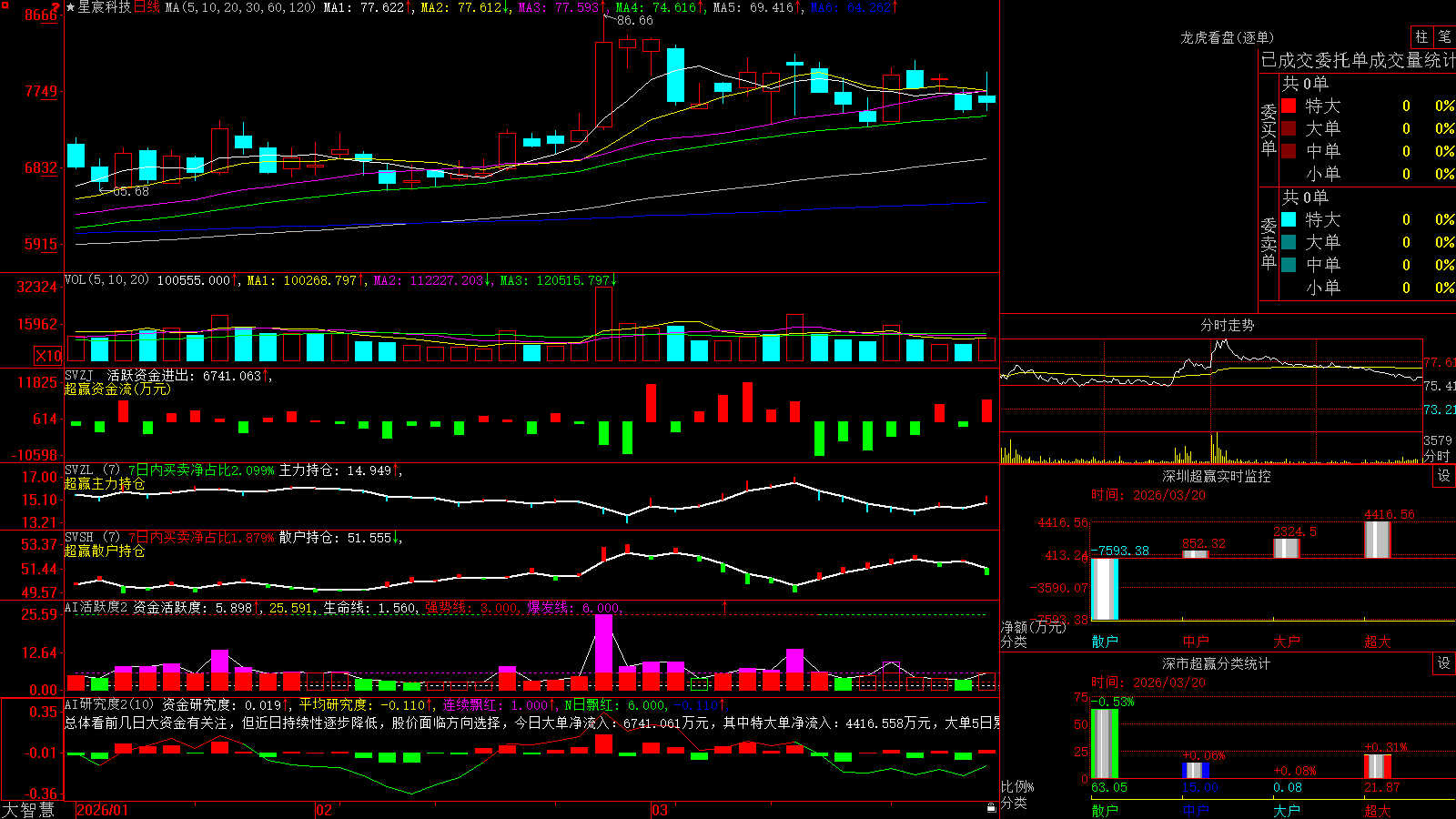Click the teal 大单 sell-order swatch
Image resolution: width=1456 pixels, height=819 pixels.
coord(1289,242)
